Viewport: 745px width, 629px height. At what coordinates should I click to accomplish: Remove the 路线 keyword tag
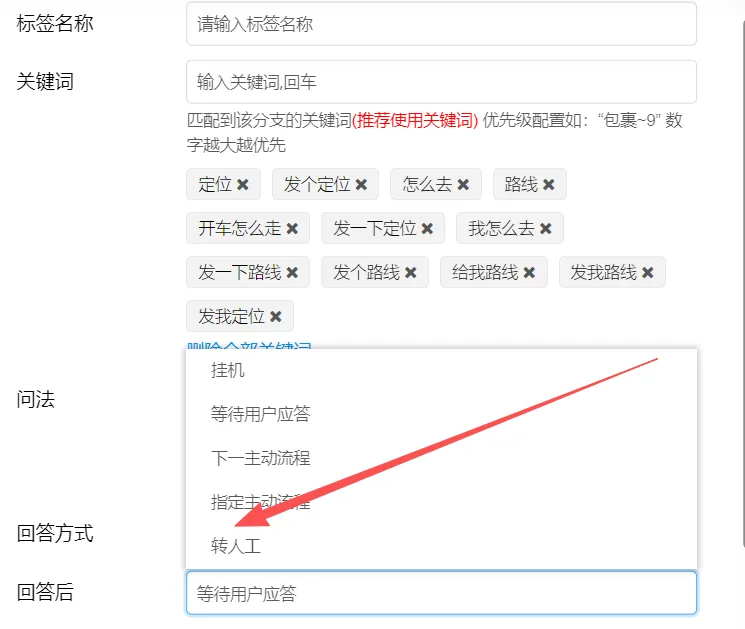click(549, 184)
